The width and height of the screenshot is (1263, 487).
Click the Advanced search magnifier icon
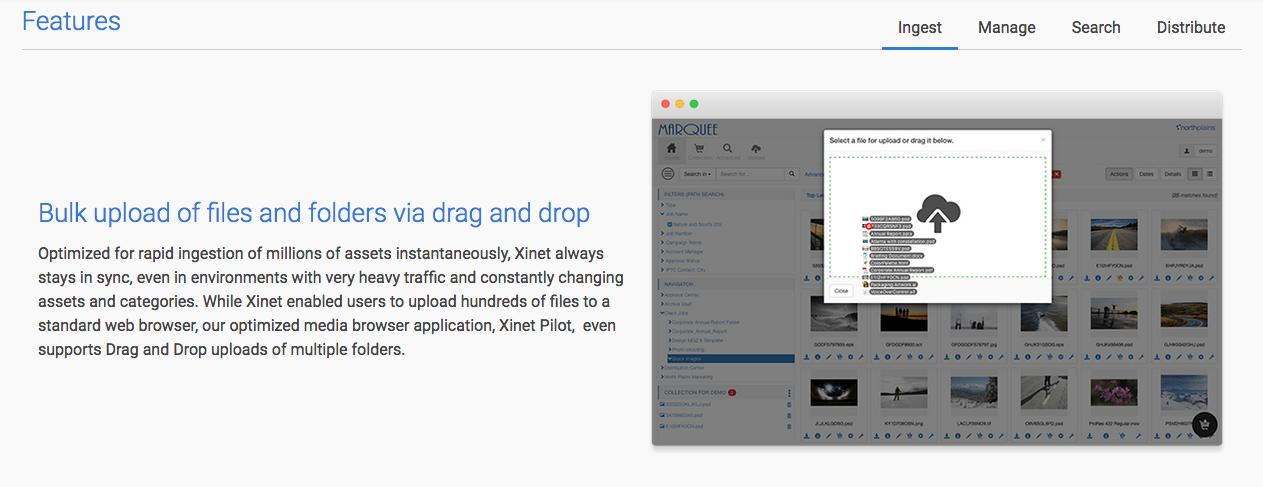point(727,151)
